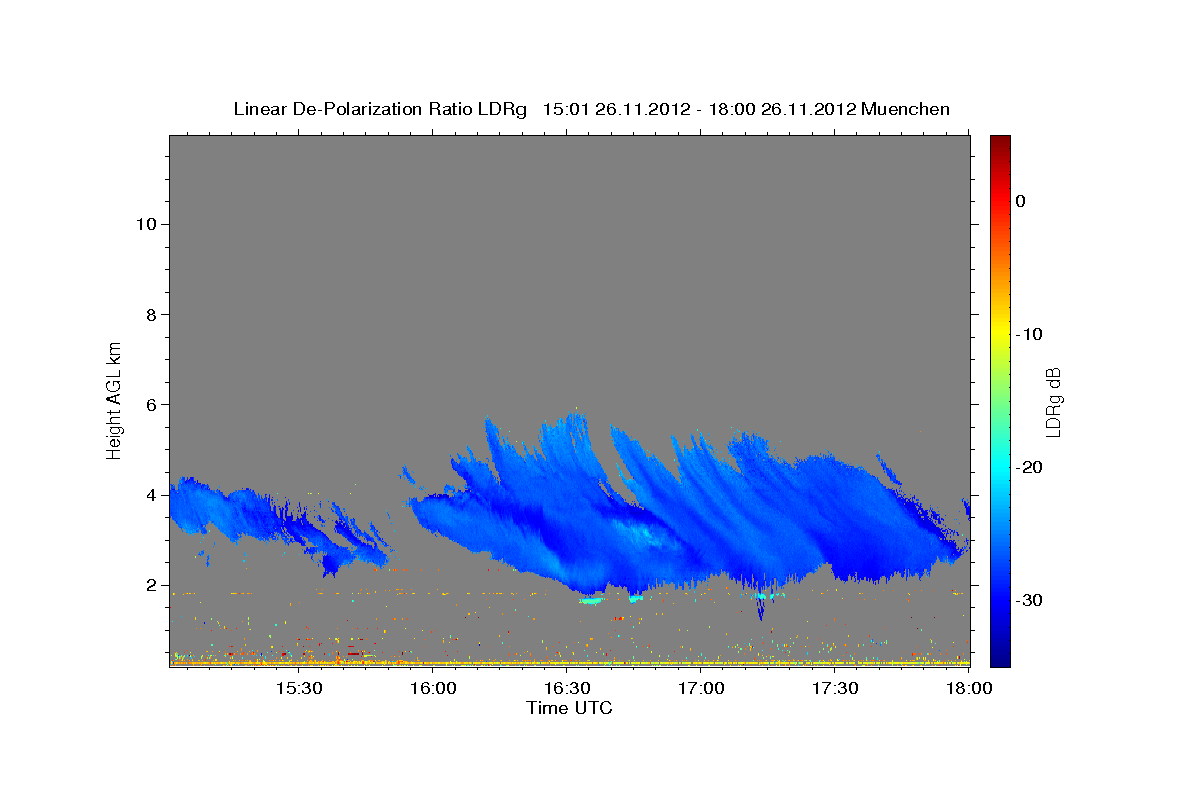1200x800 pixels.
Task: Click the cyan spot below cloud at 16:35
Action: (x=592, y=601)
